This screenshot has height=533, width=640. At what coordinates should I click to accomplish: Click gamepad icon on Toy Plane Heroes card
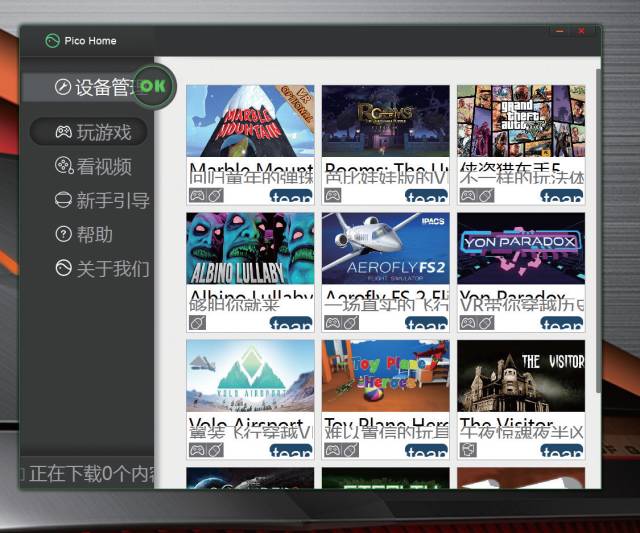pos(333,451)
